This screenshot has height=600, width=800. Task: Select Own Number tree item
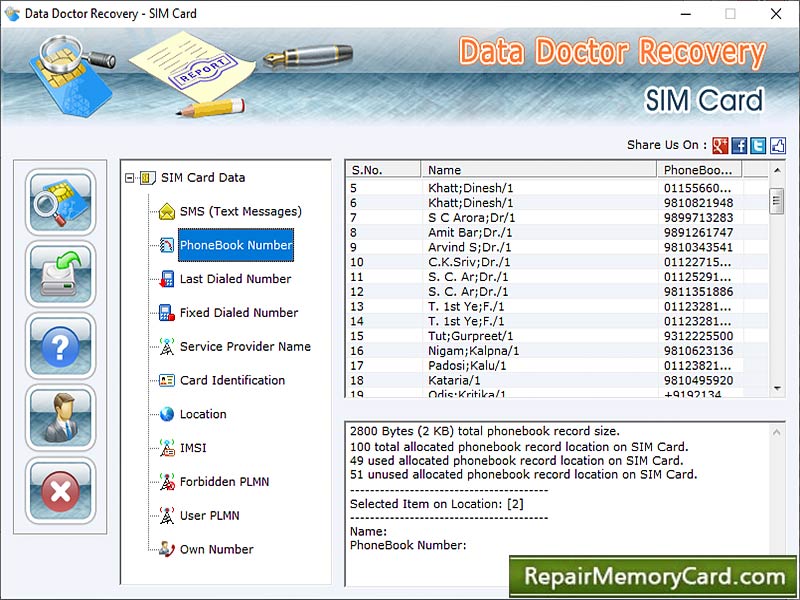pos(216,549)
